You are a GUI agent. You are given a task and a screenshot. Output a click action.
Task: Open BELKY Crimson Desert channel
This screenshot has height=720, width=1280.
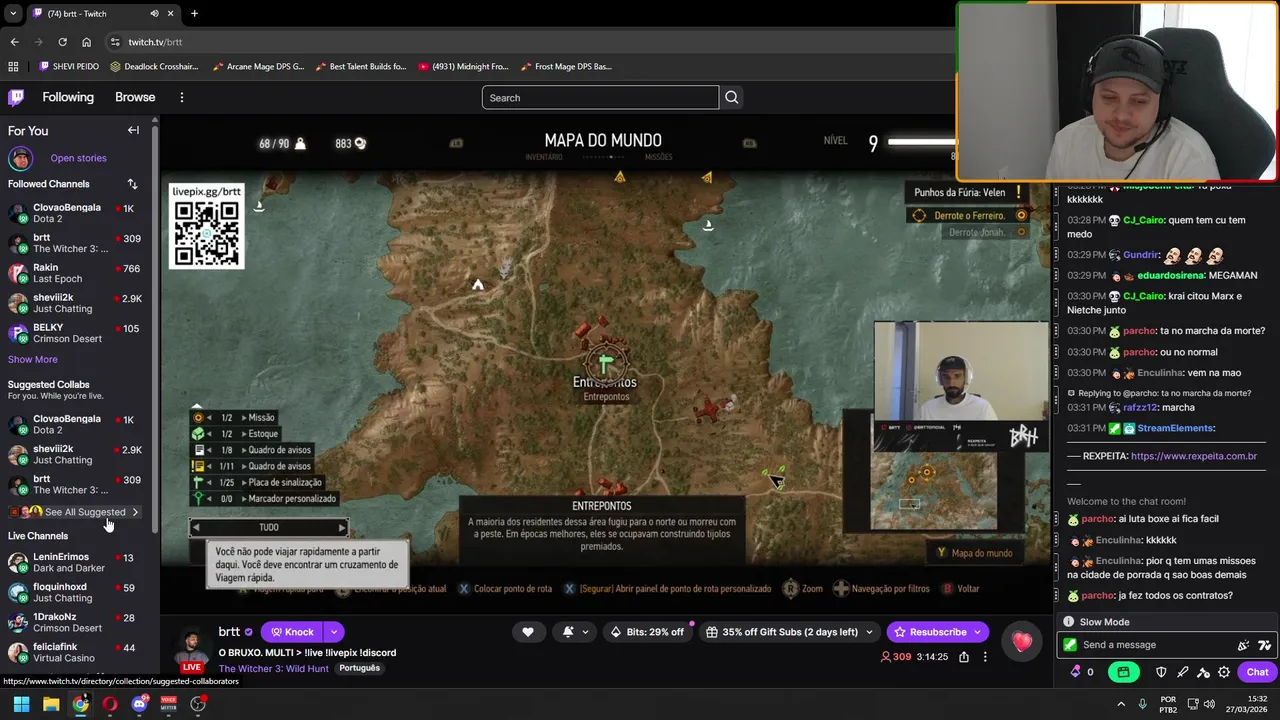[75, 333]
